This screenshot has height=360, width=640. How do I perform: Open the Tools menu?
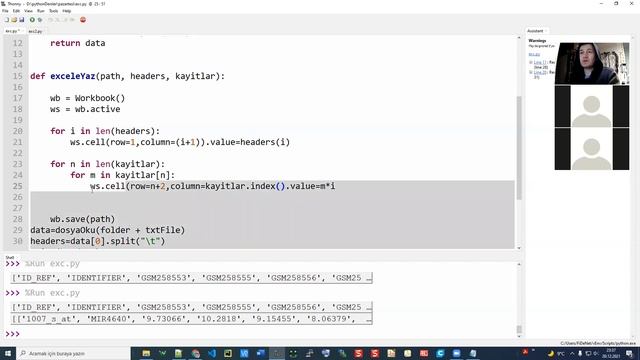pyautogui.click(x=53, y=11)
